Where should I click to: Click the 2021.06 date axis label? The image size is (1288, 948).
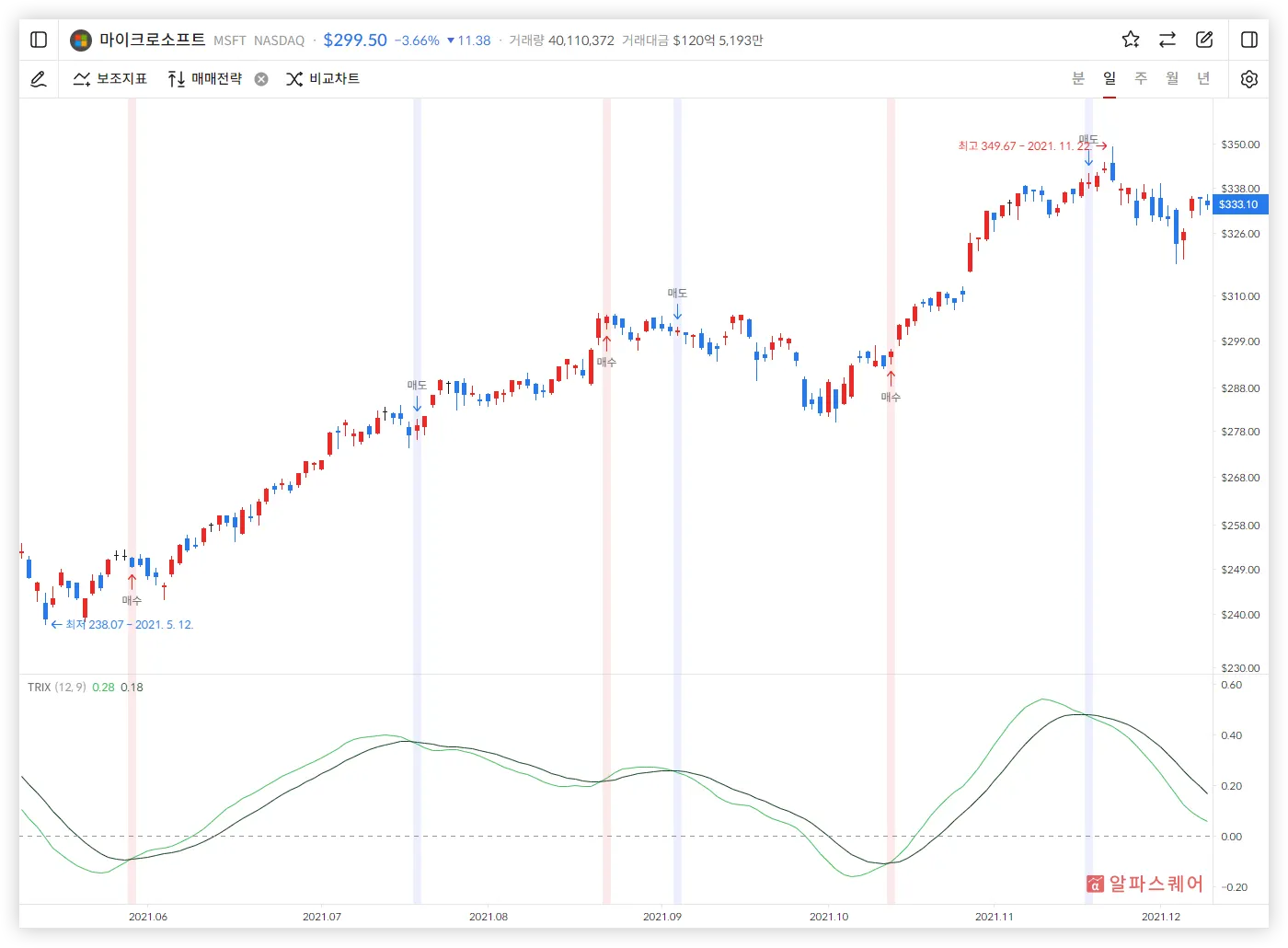click(x=148, y=917)
